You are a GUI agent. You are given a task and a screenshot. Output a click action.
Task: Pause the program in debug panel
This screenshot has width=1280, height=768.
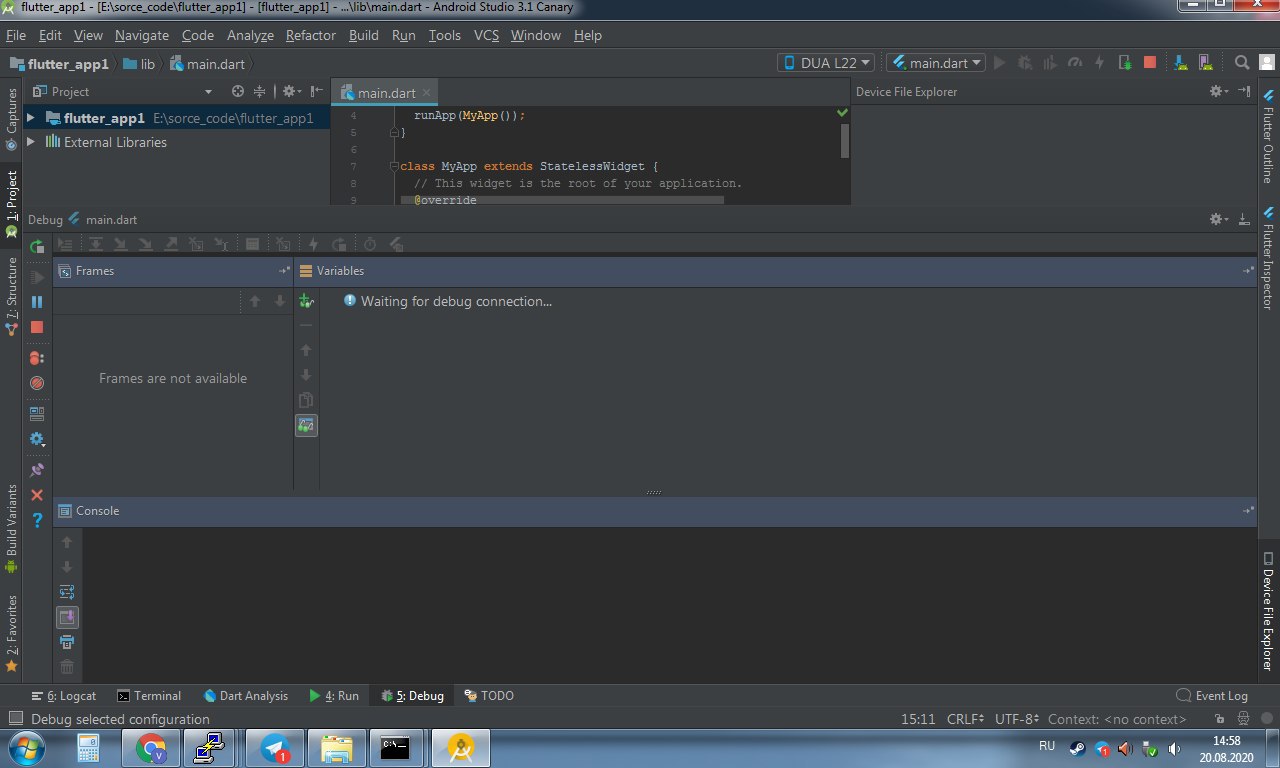coord(37,302)
